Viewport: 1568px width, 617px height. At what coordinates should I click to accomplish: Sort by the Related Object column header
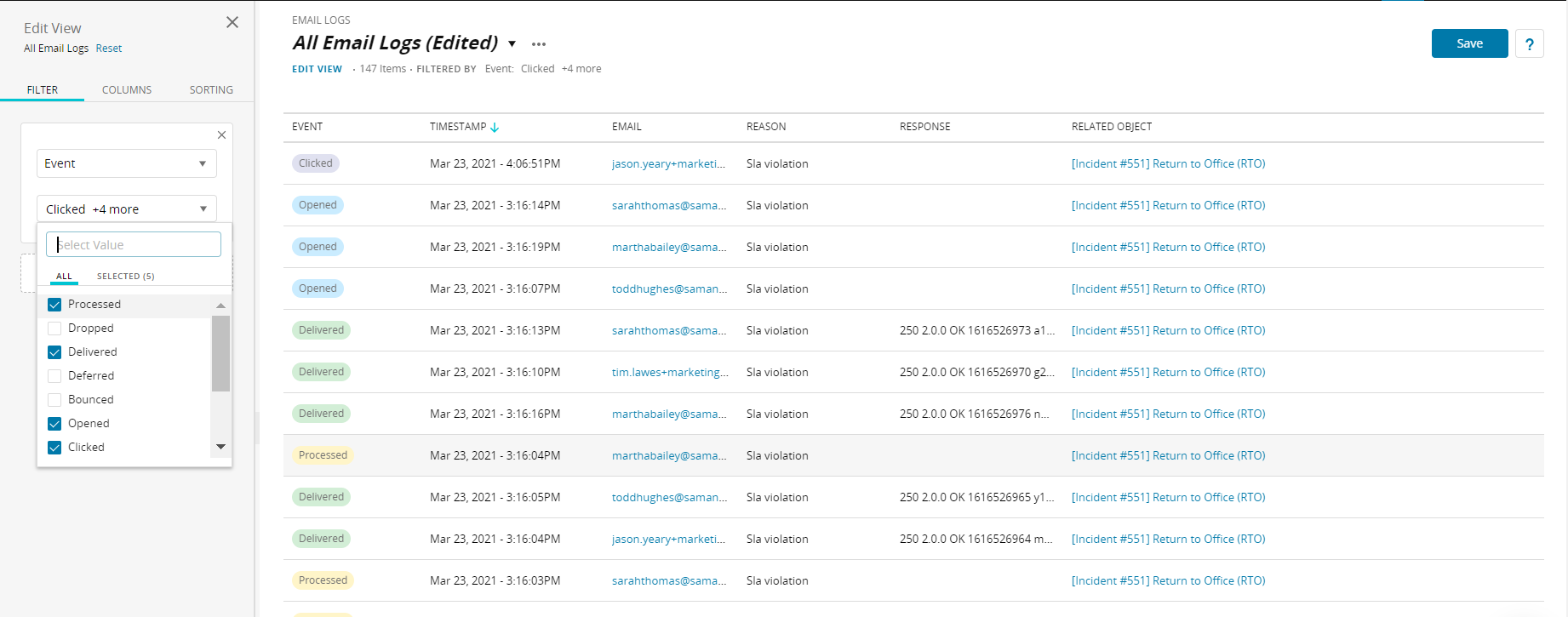point(1112,127)
